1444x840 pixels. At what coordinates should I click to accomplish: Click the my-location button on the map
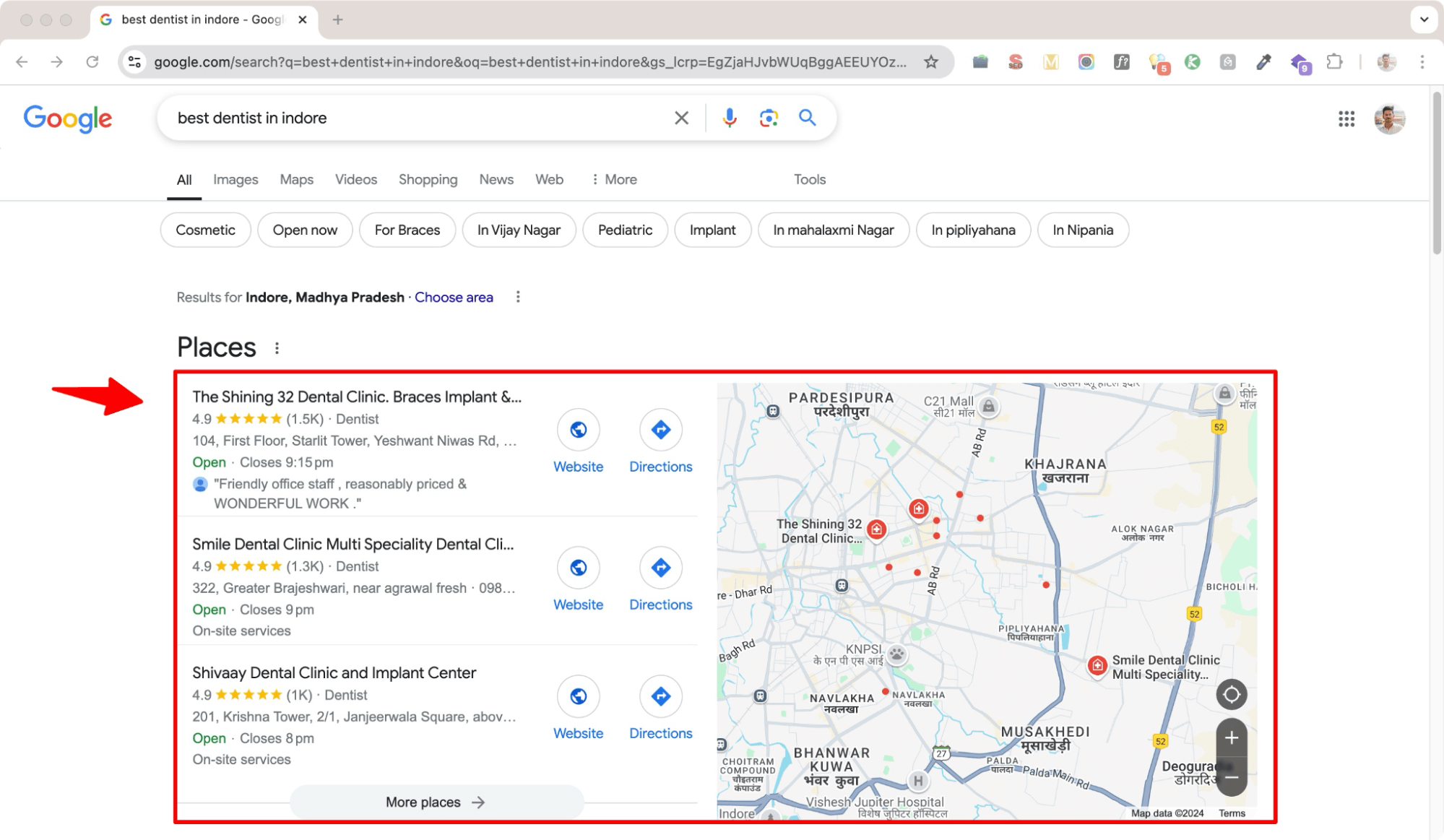(1232, 694)
